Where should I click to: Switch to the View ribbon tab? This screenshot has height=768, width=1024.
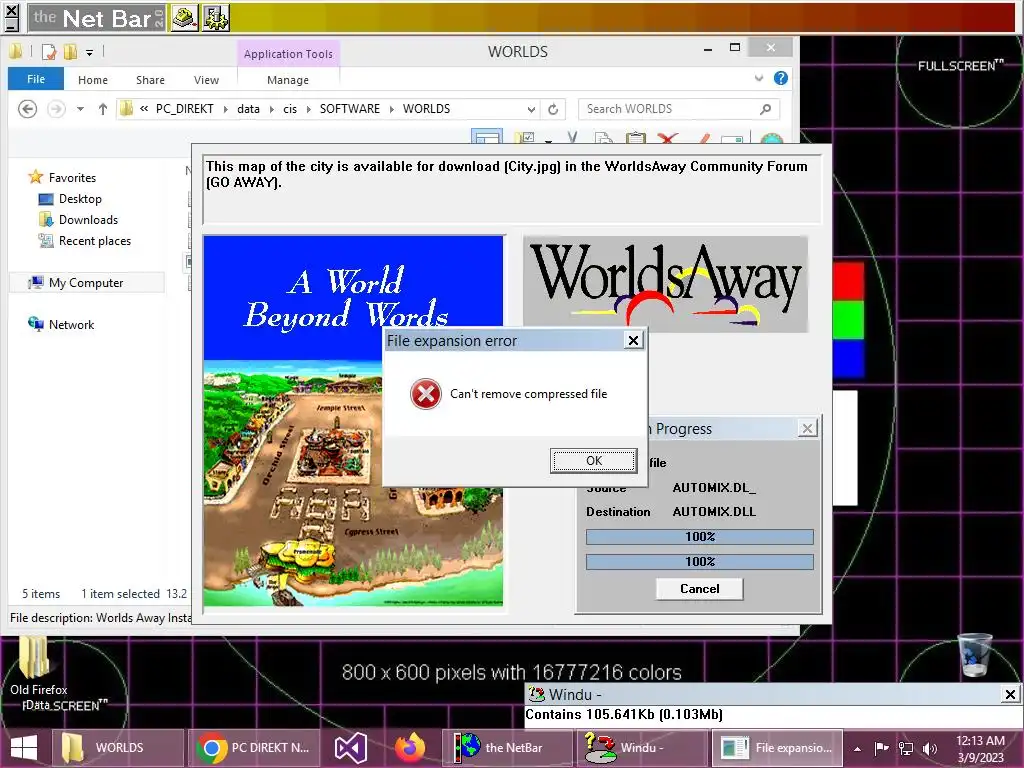point(206,80)
